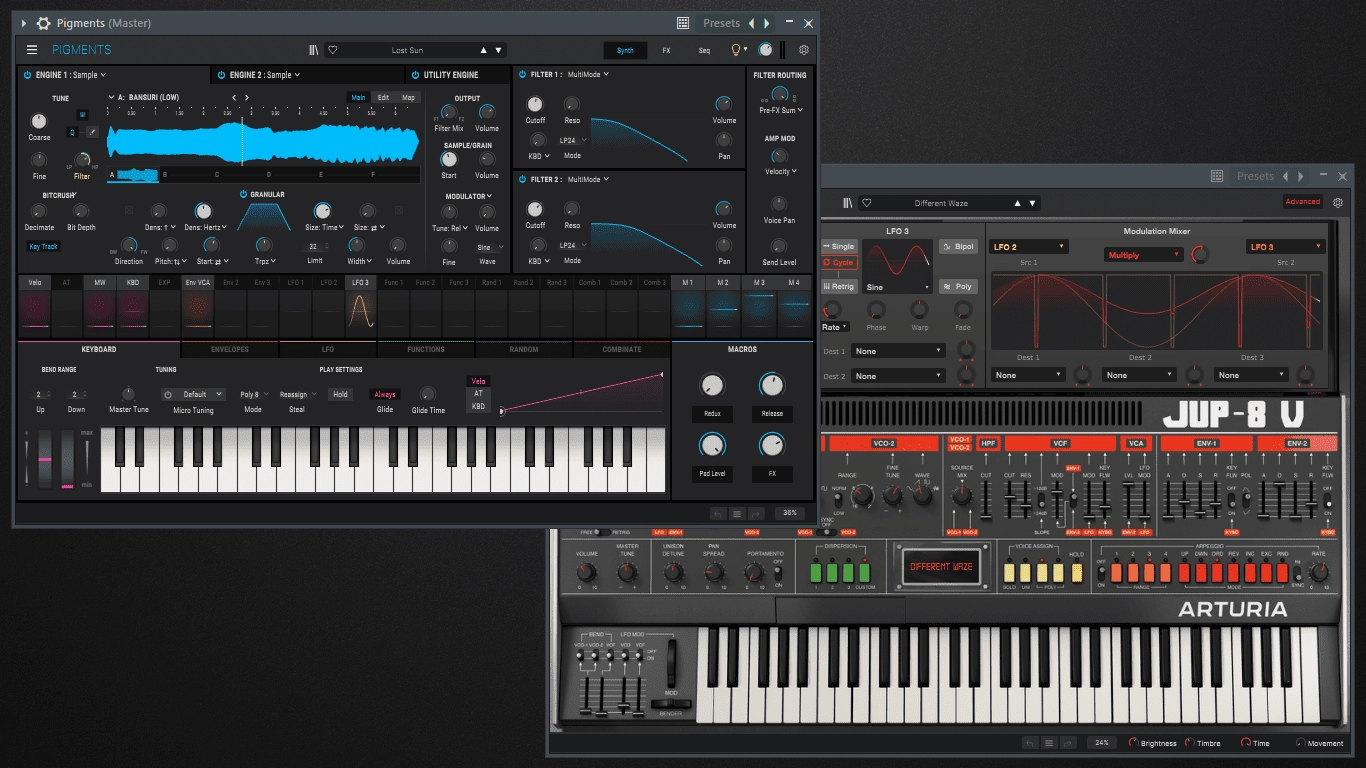Open the Multiply dropdown in Modulation Mixer
The width and height of the screenshot is (1366, 768).
click(1143, 255)
